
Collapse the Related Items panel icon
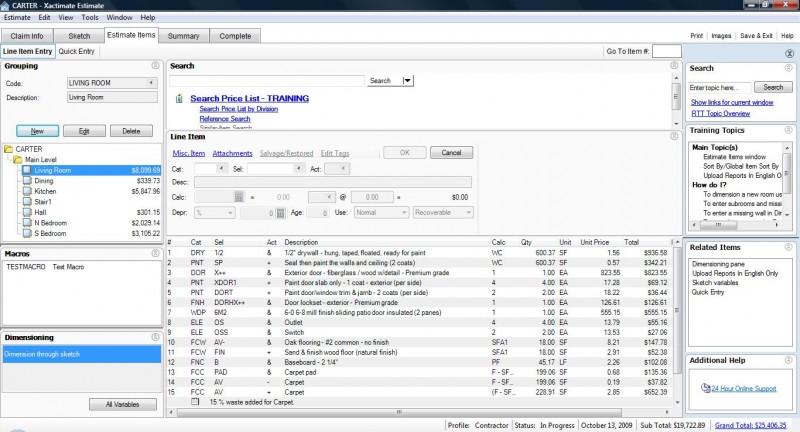tap(788, 247)
